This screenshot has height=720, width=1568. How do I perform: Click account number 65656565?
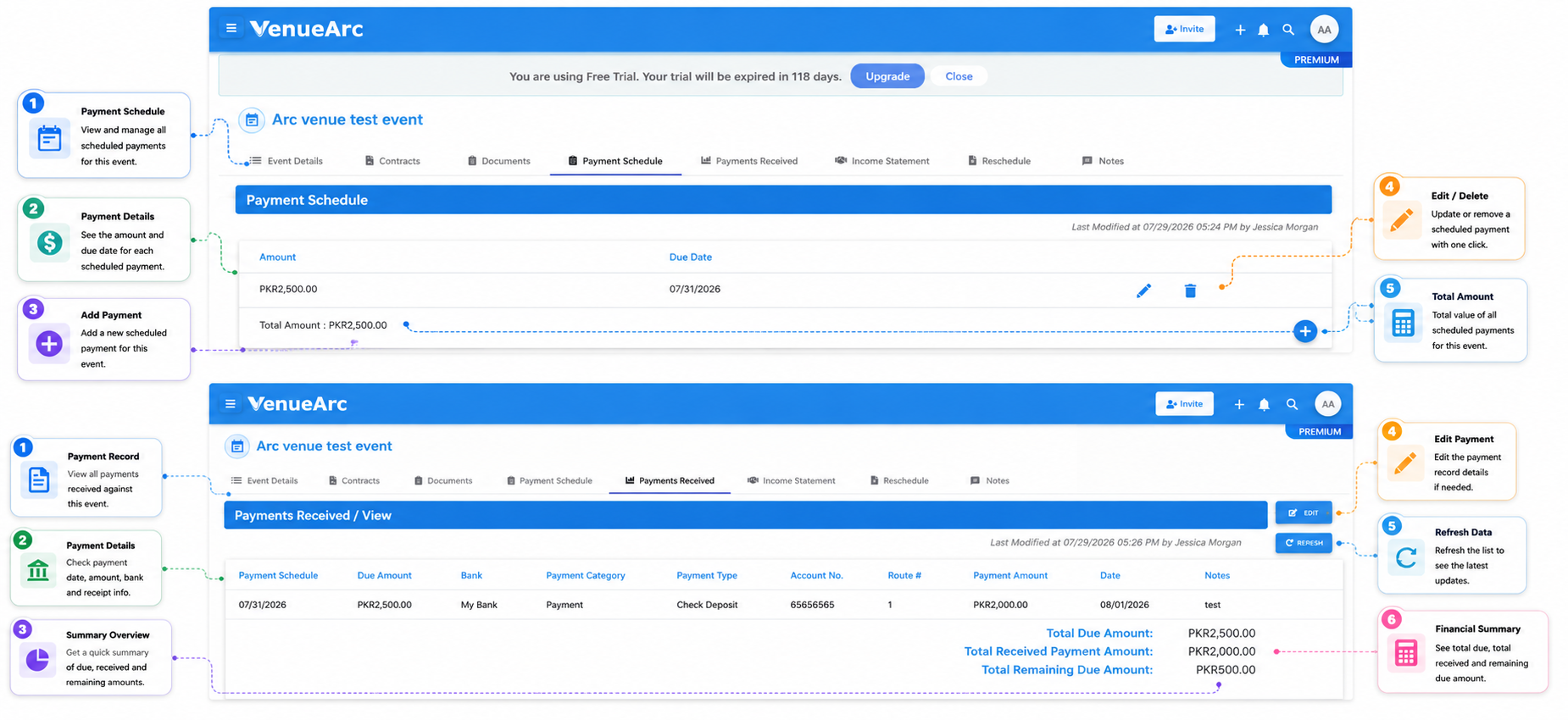click(812, 605)
